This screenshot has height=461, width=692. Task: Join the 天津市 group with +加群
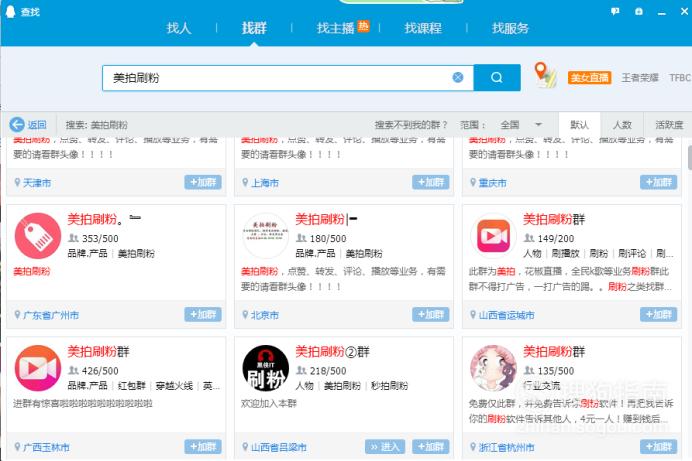pyautogui.click(x=203, y=182)
